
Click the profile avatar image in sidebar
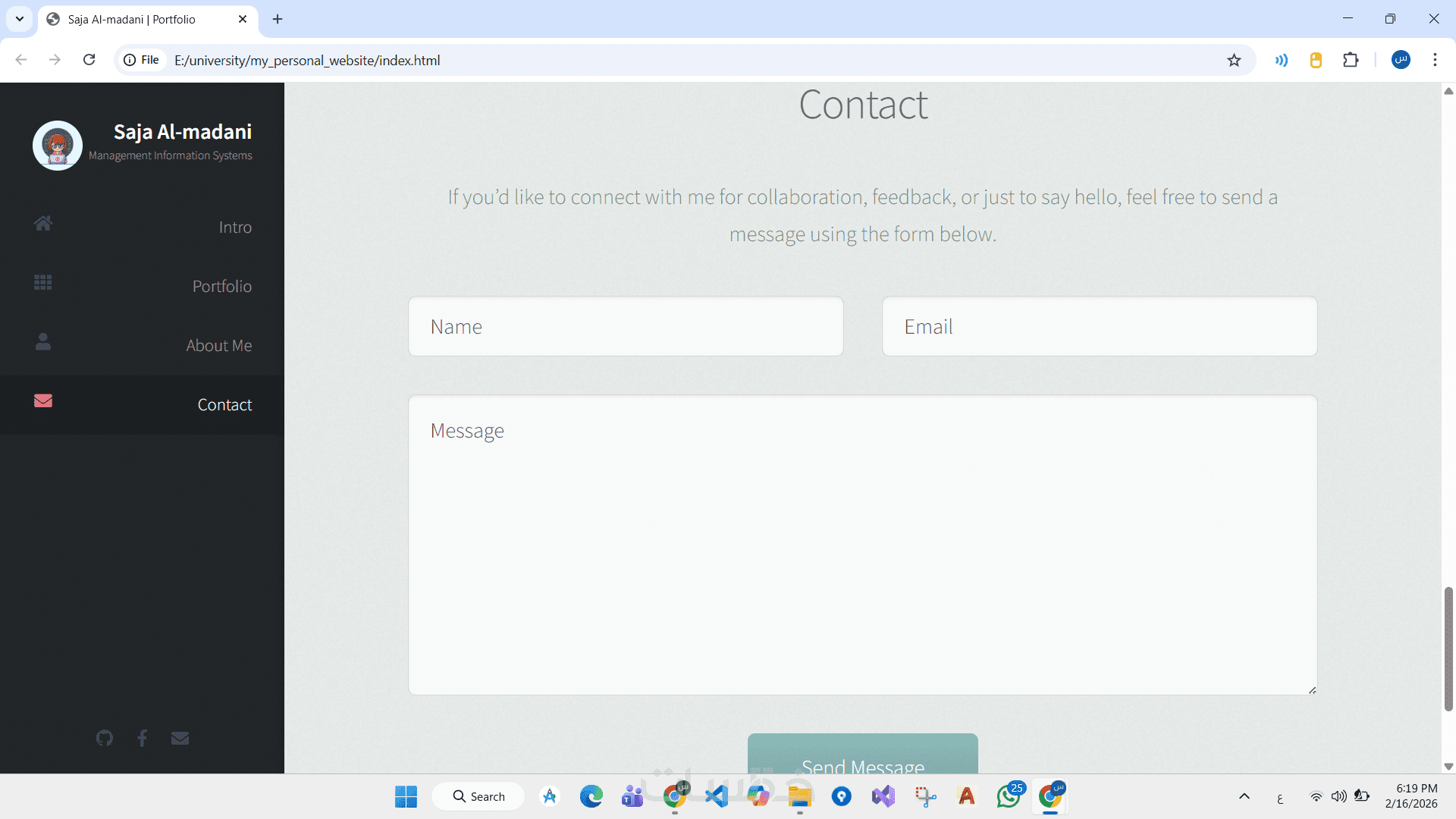pos(58,145)
